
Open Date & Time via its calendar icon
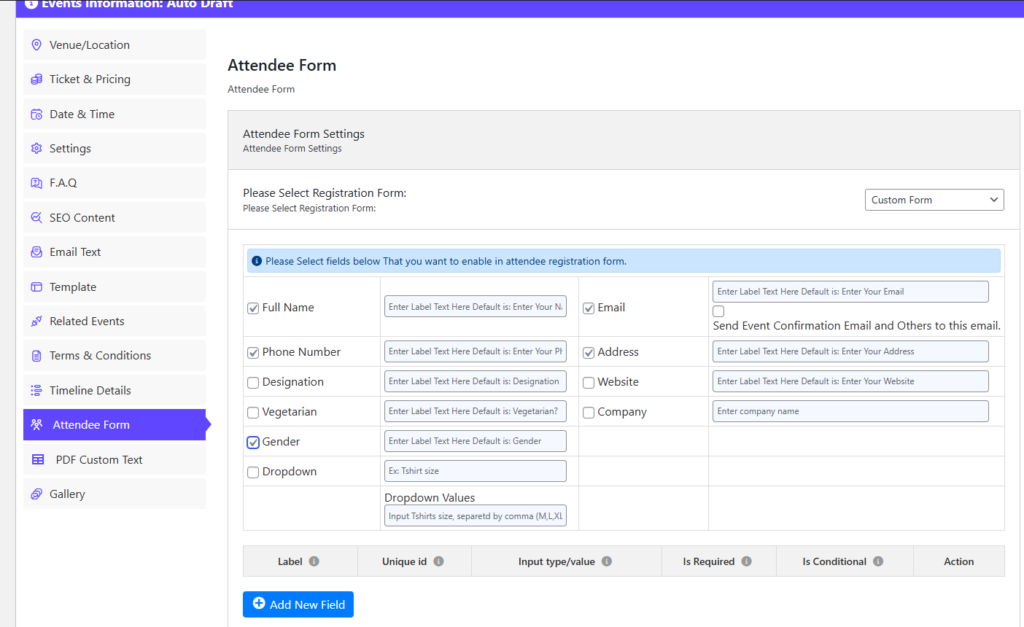pos(36,113)
